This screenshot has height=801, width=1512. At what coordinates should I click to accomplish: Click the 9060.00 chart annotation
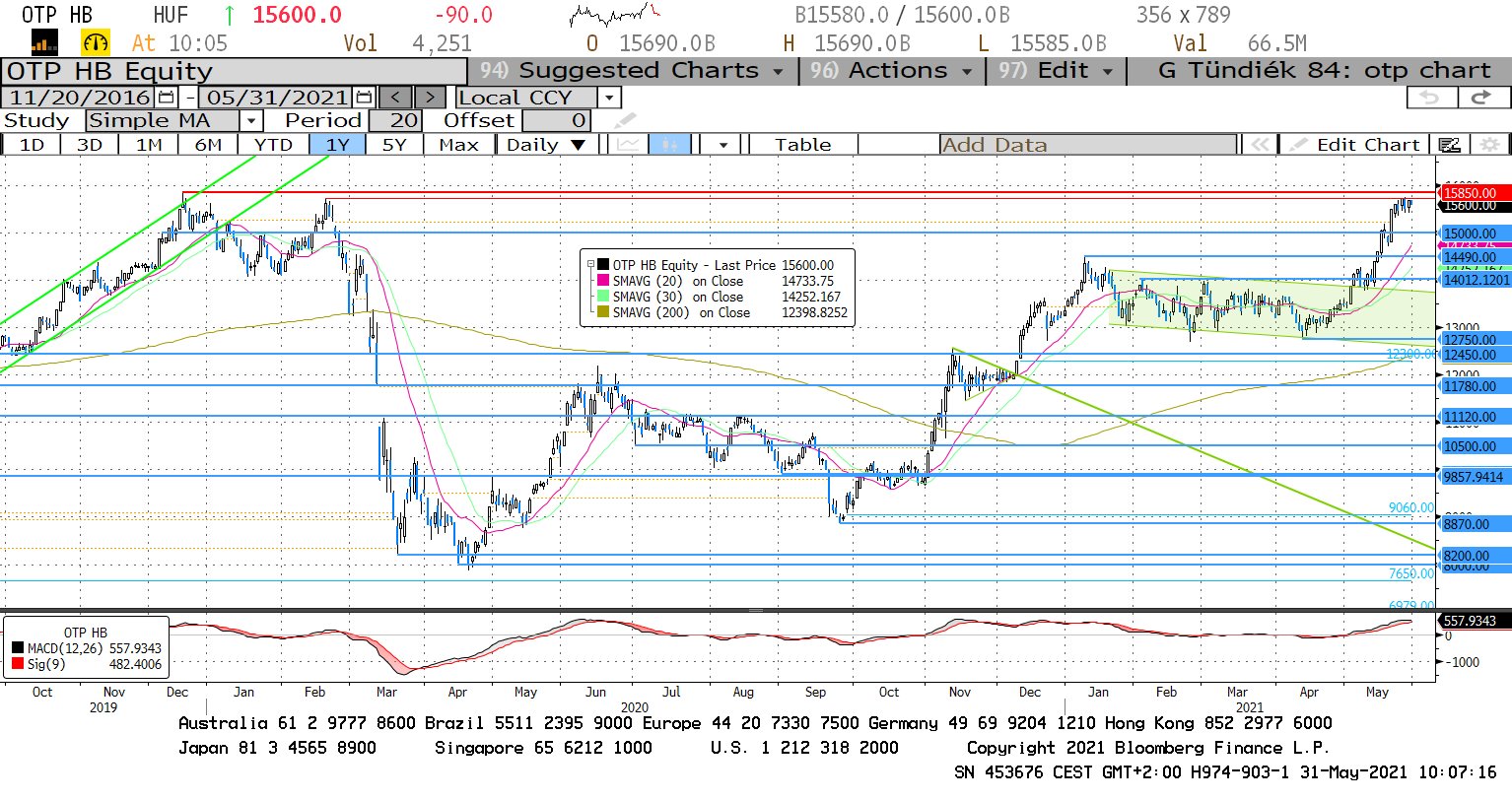coord(1411,507)
